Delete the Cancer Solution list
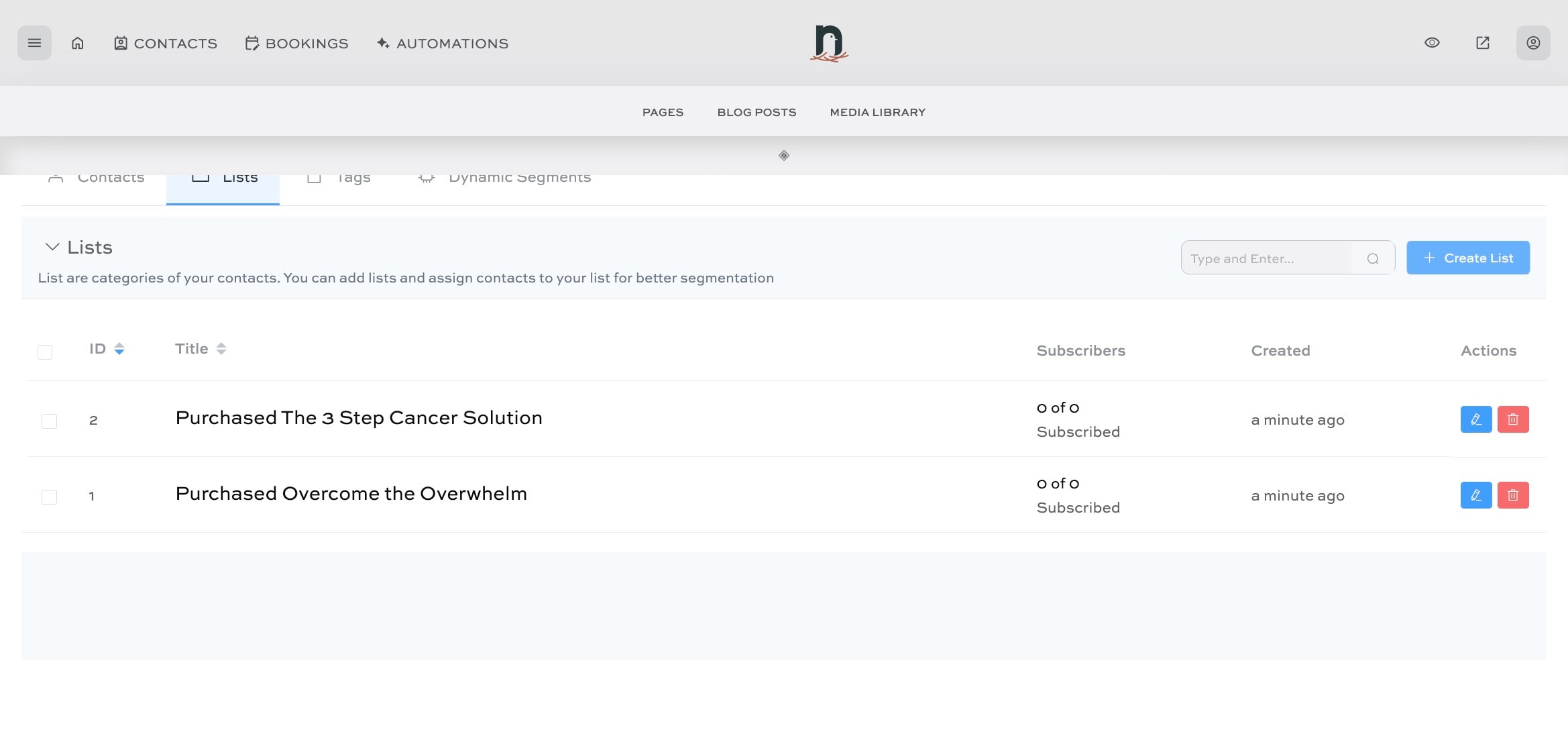Viewport: 1568px width, 730px height. pos(1513,419)
